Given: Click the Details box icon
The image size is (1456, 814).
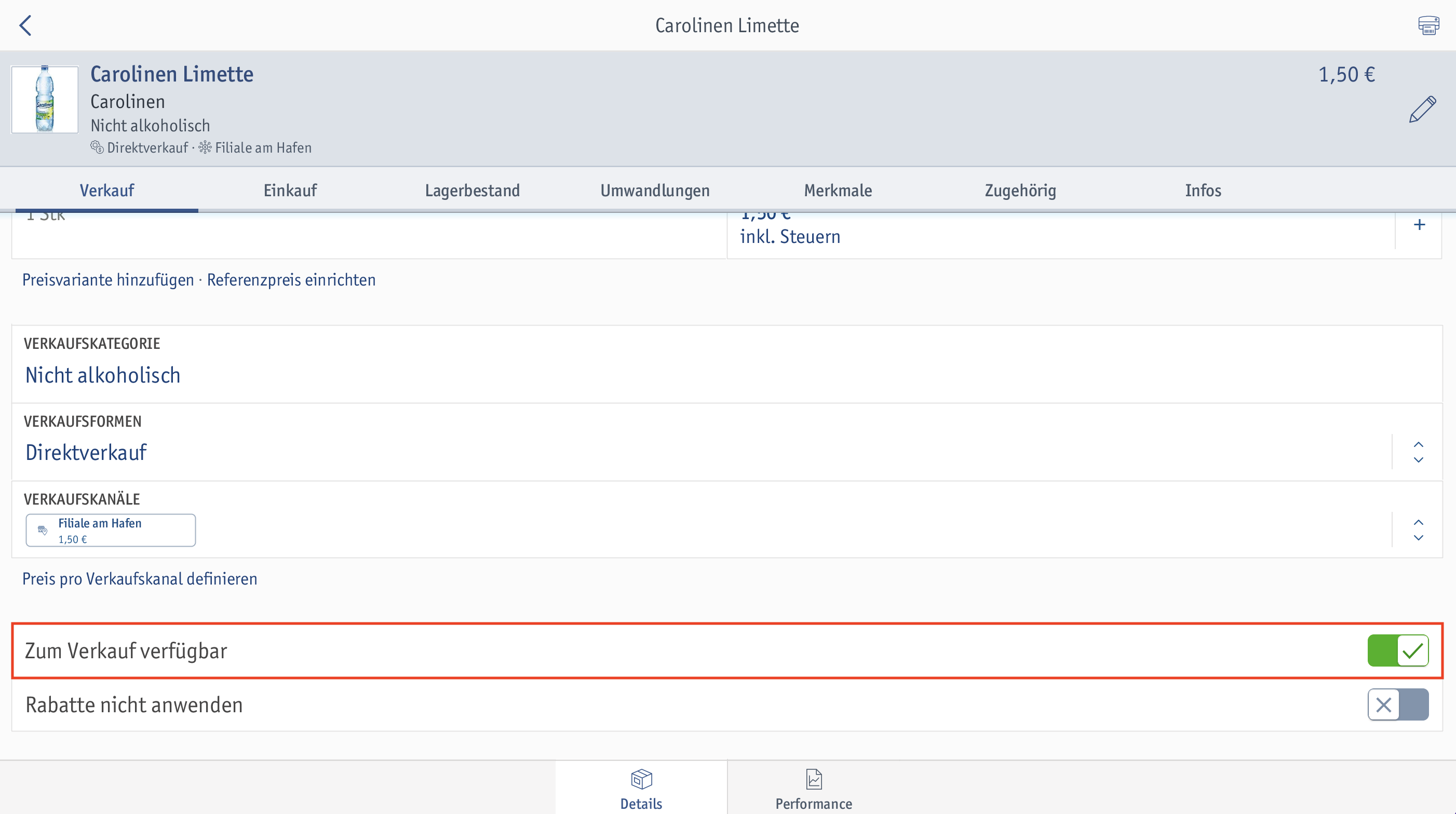Looking at the screenshot, I should 641,779.
